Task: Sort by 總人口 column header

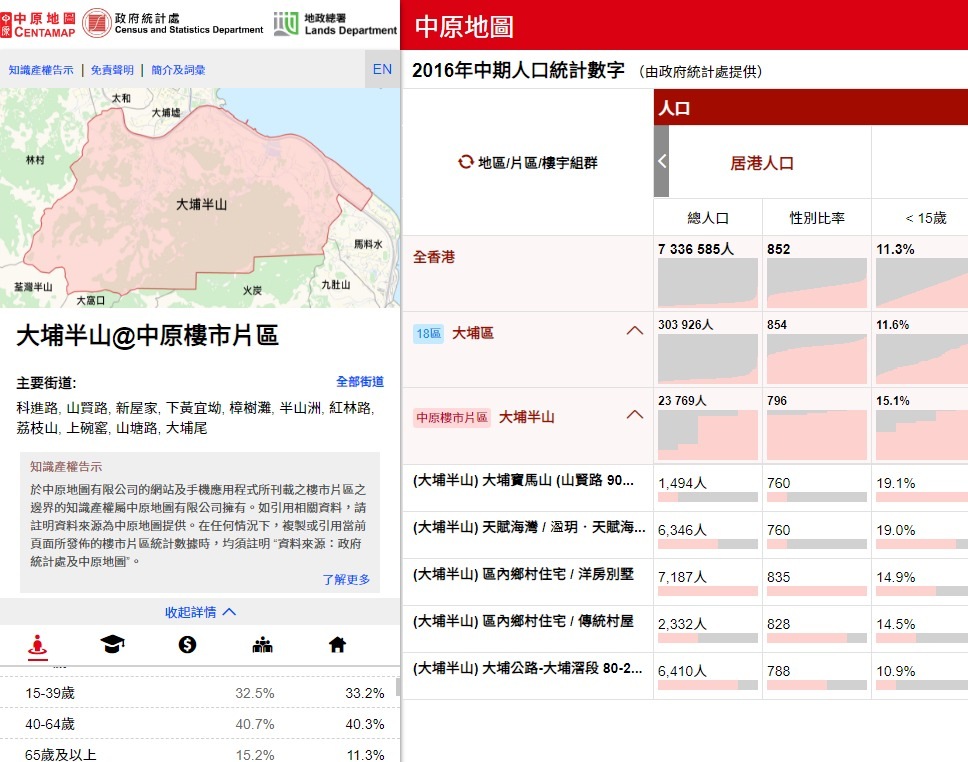Action: click(708, 218)
